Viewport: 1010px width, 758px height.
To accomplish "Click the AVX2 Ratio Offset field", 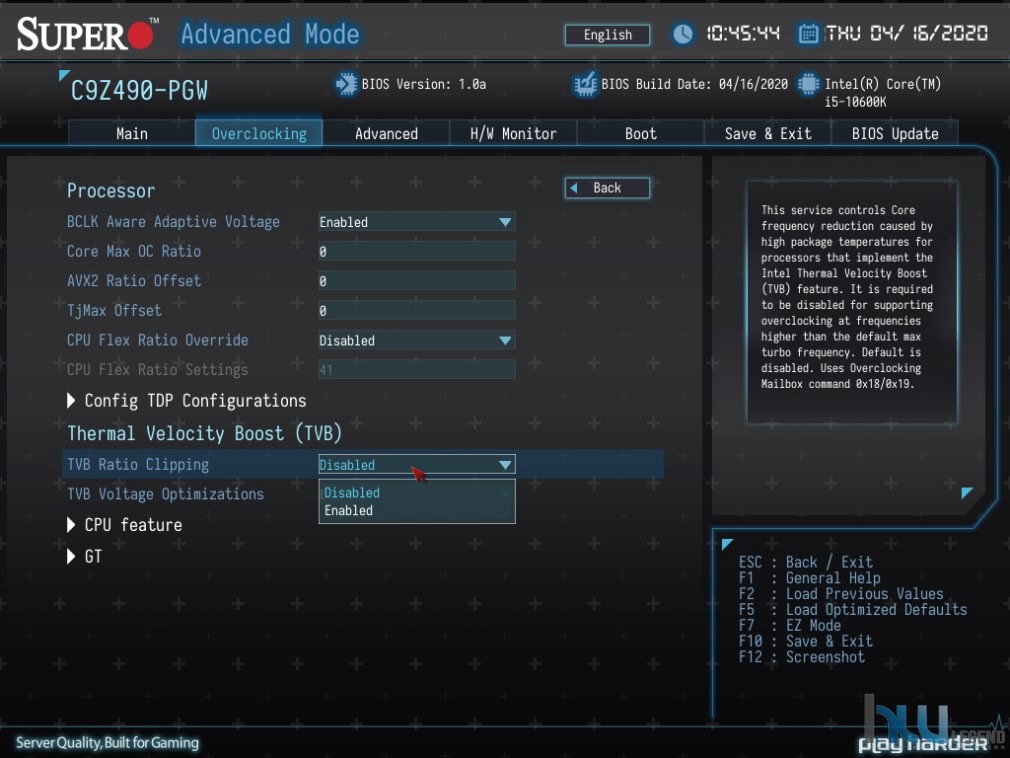I will coord(417,281).
